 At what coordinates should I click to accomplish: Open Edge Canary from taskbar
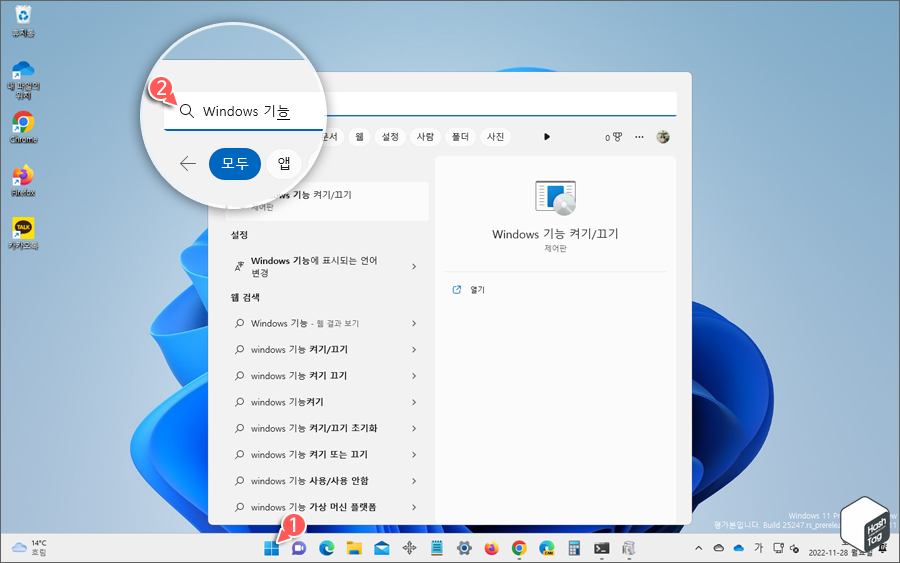pyautogui.click(x=546, y=549)
